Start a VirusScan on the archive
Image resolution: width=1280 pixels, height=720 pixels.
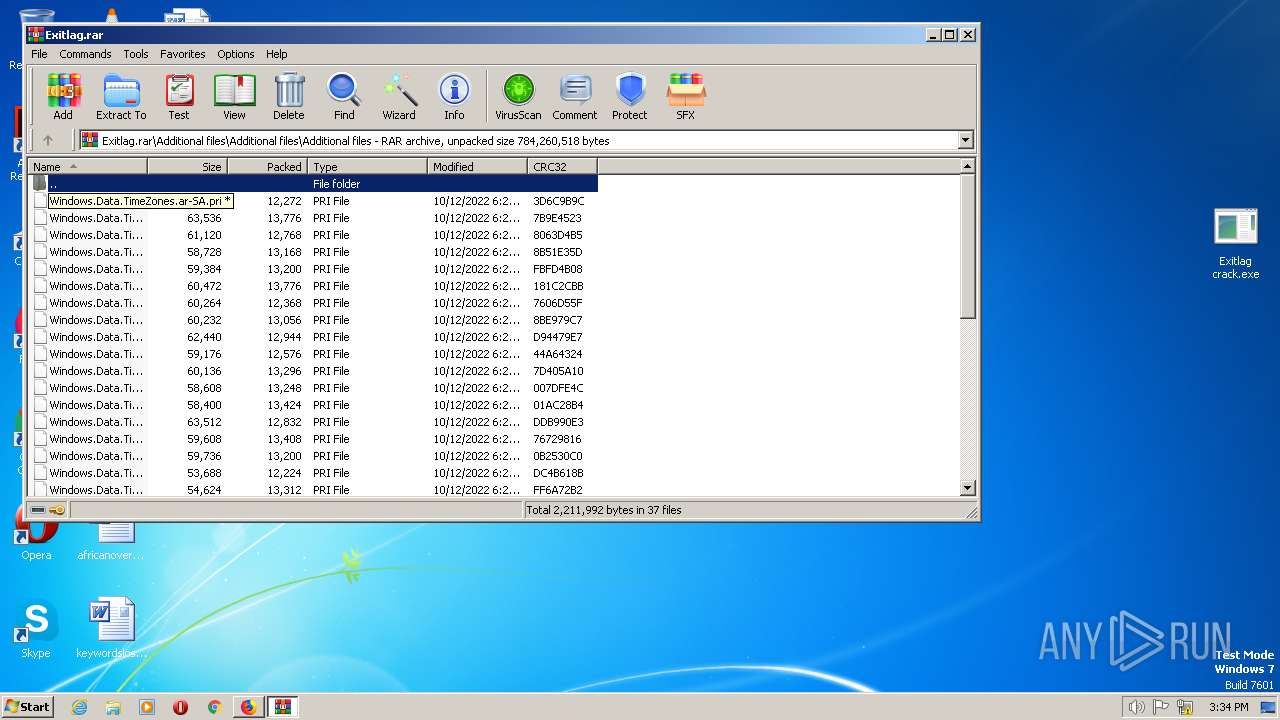(518, 96)
